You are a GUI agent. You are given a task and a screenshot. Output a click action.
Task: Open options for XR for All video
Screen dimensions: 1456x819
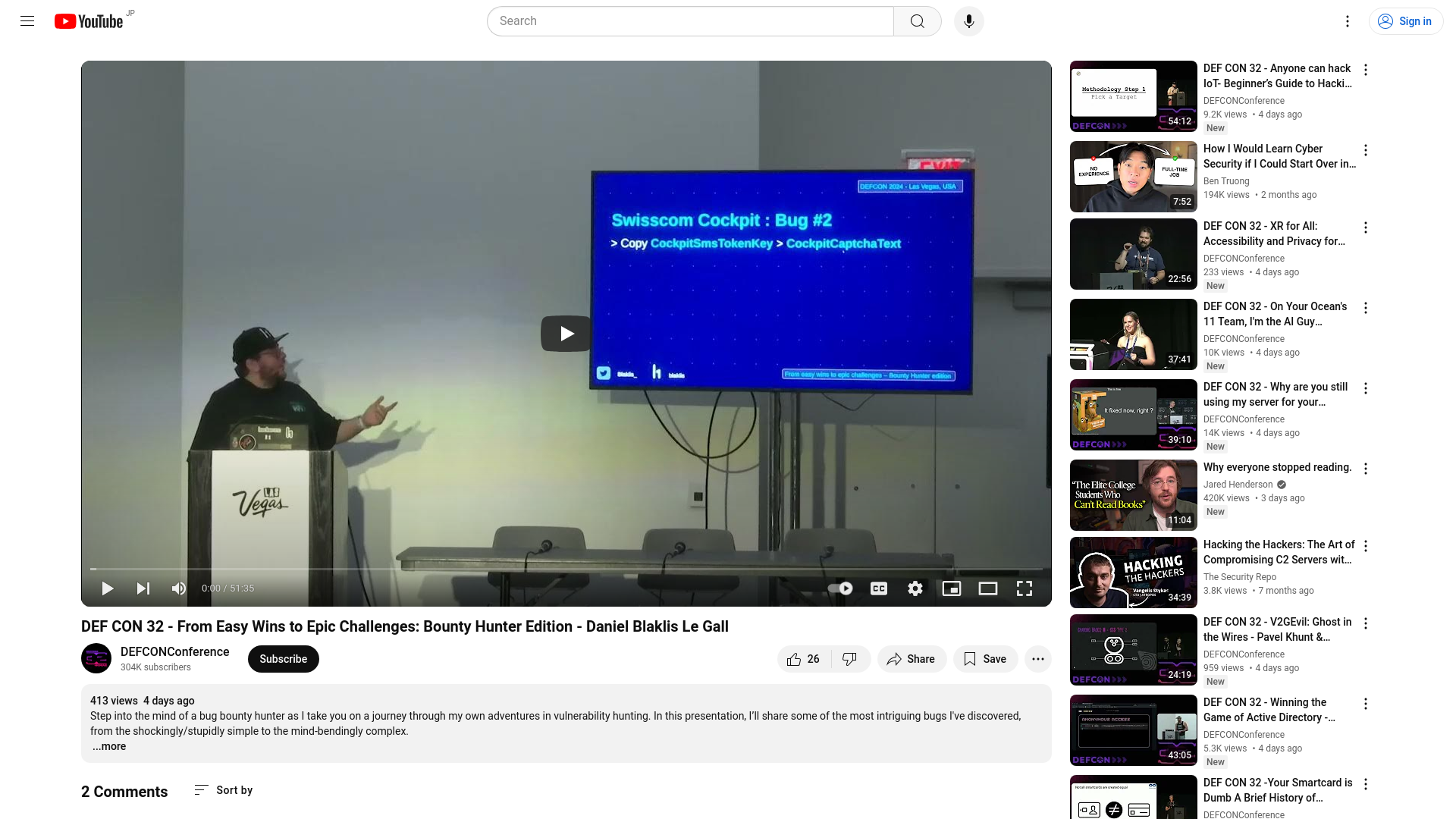click(x=1366, y=227)
